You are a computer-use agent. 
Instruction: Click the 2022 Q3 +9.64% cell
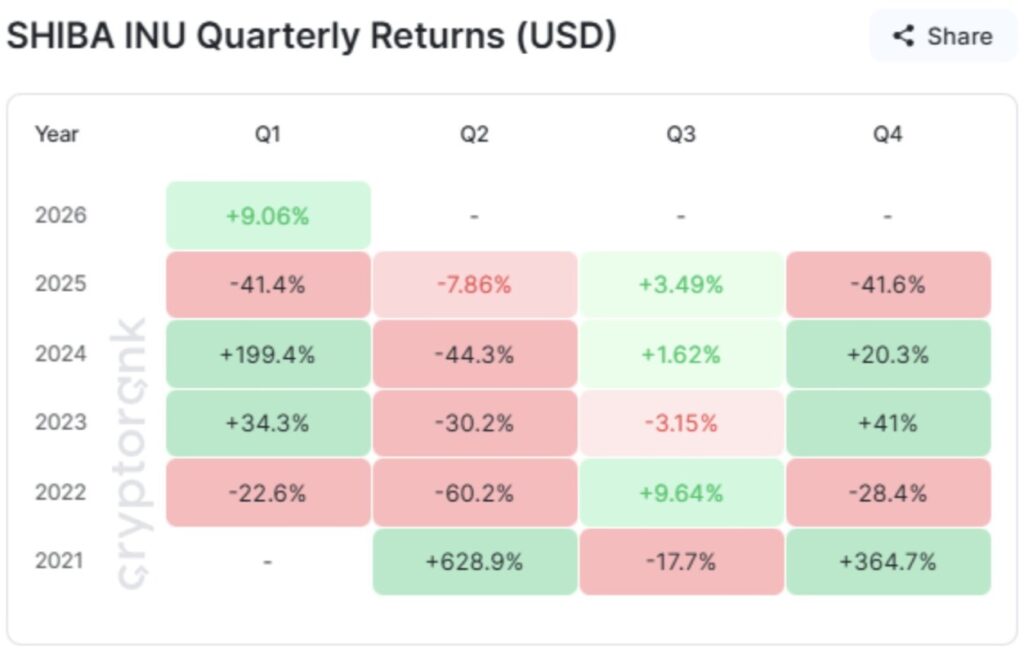click(681, 492)
